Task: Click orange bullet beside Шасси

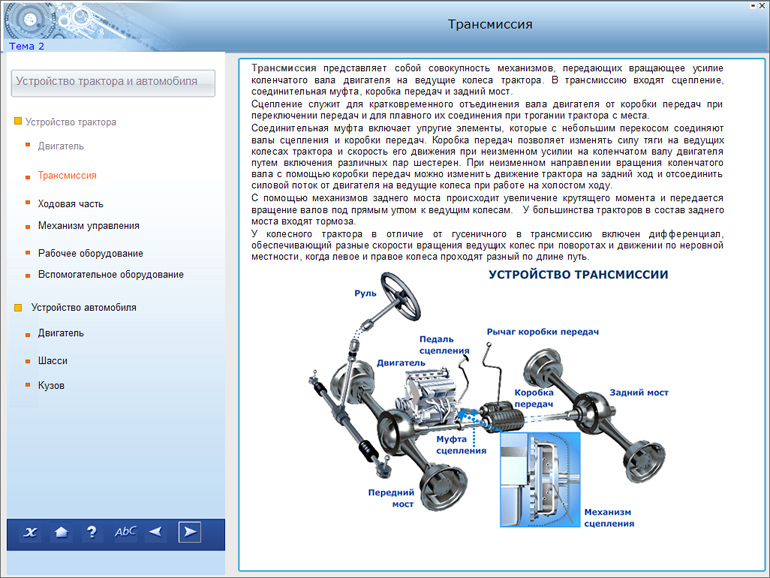Action: click(x=28, y=361)
